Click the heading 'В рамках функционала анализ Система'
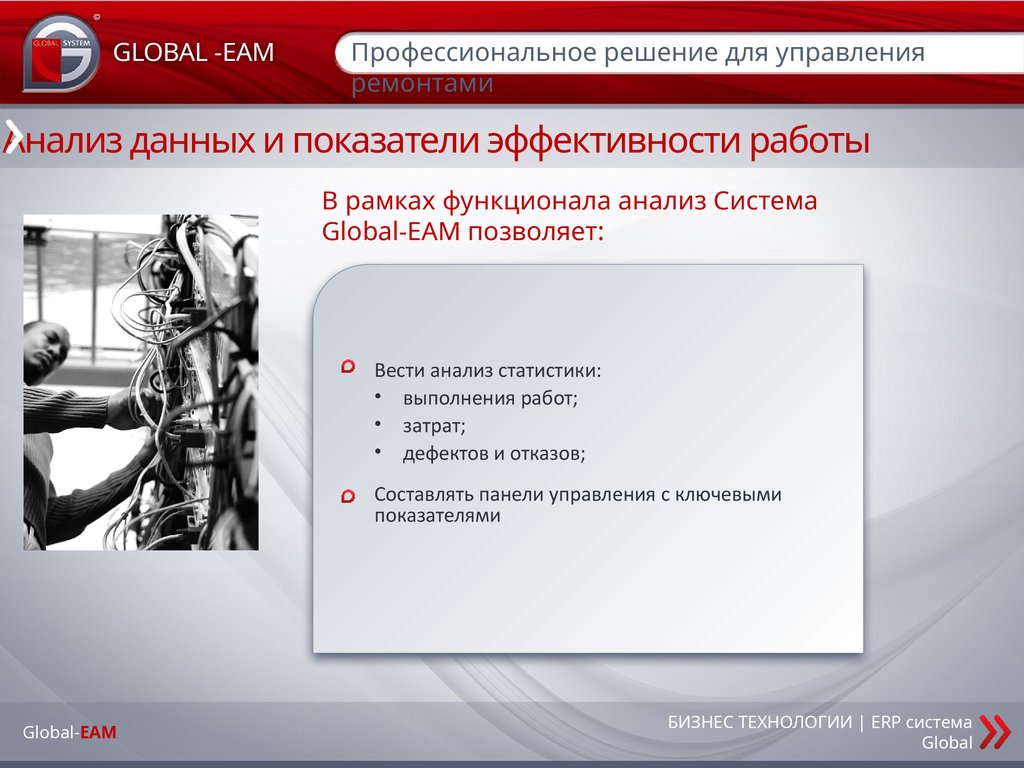 (x=569, y=200)
